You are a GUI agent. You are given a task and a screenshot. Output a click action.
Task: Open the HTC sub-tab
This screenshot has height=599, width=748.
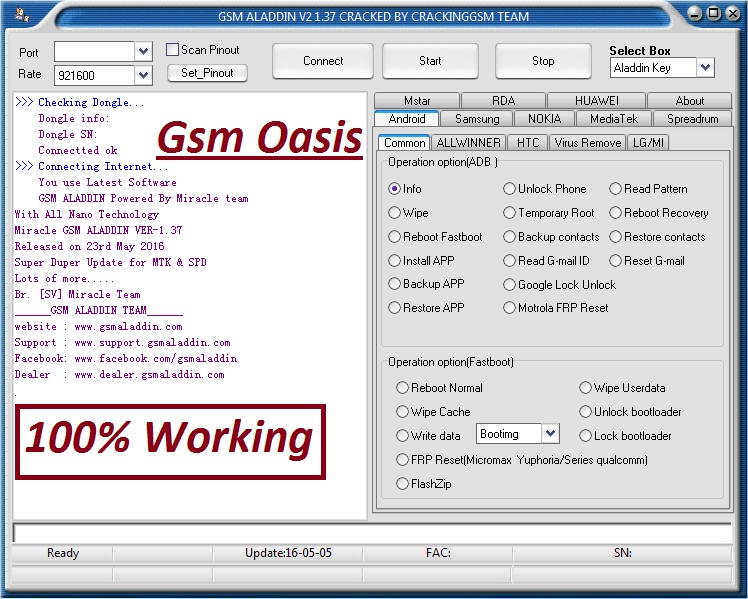pyautogui.click(x=528, y=143)
